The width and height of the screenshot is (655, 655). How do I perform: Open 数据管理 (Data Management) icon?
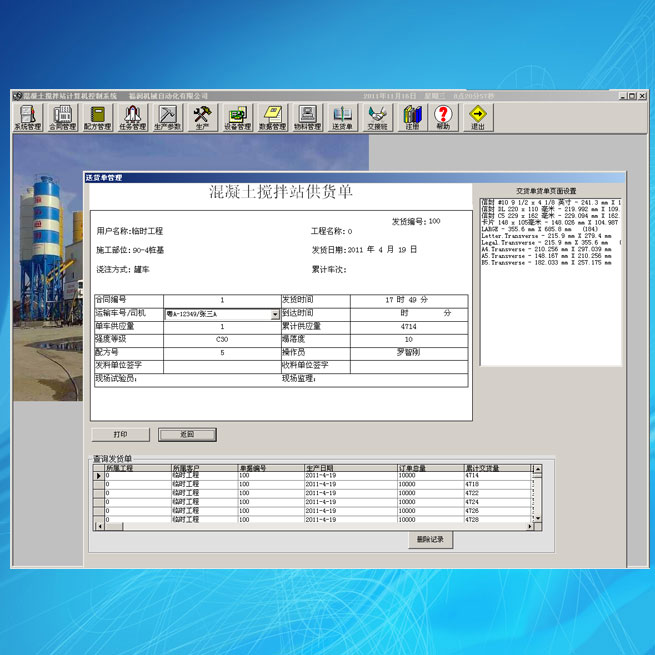[272, 118]
